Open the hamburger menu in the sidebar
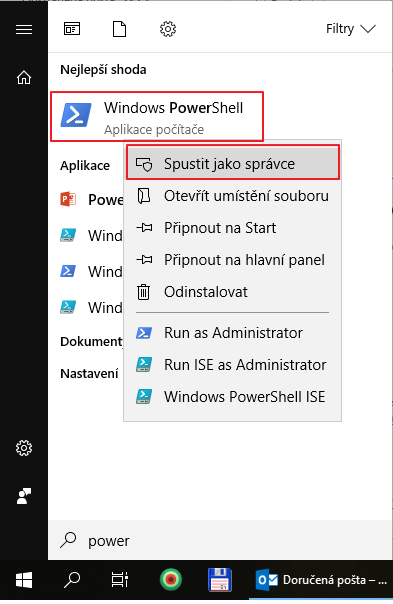The width and height of the screenshot is (393, 604). (x=24, y=29)
